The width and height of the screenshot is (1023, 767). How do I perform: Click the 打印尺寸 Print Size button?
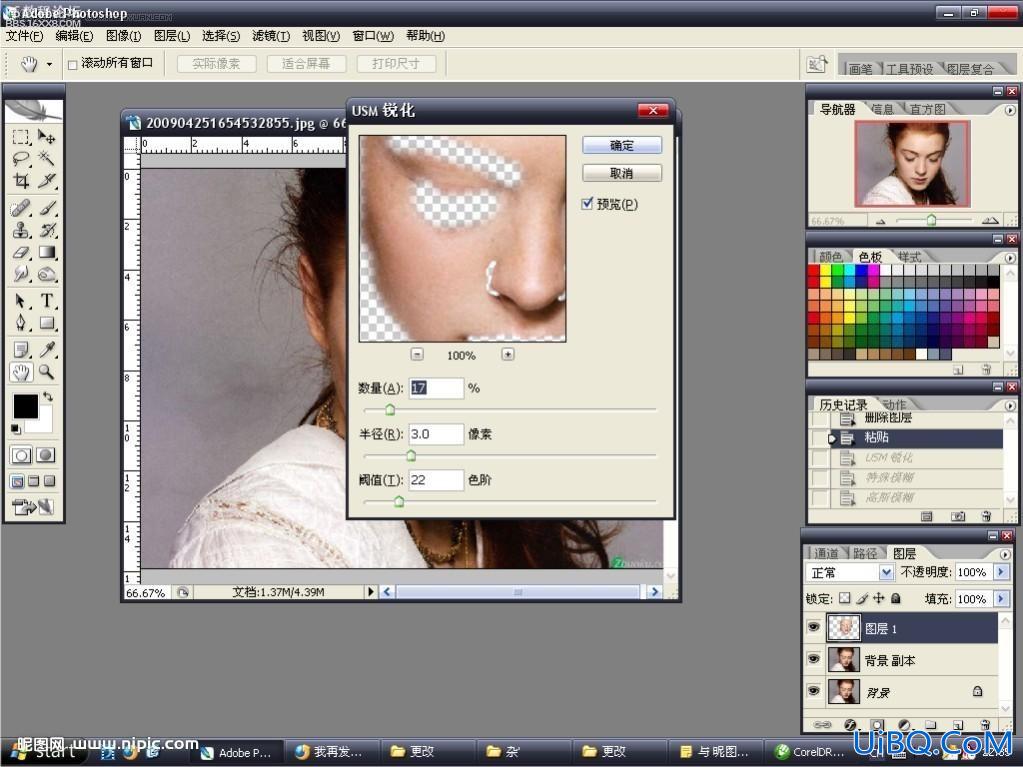(395, 64)
